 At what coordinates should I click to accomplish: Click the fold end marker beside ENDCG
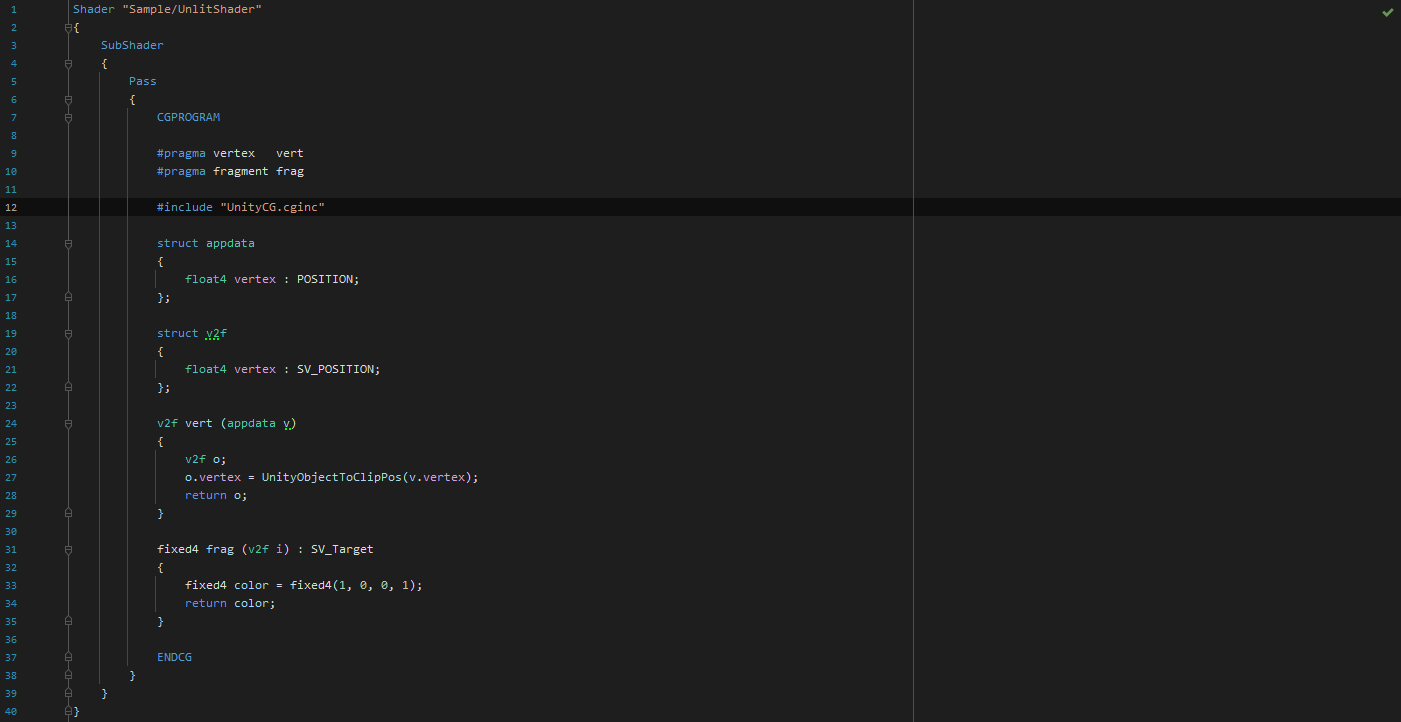pos(68,657)
